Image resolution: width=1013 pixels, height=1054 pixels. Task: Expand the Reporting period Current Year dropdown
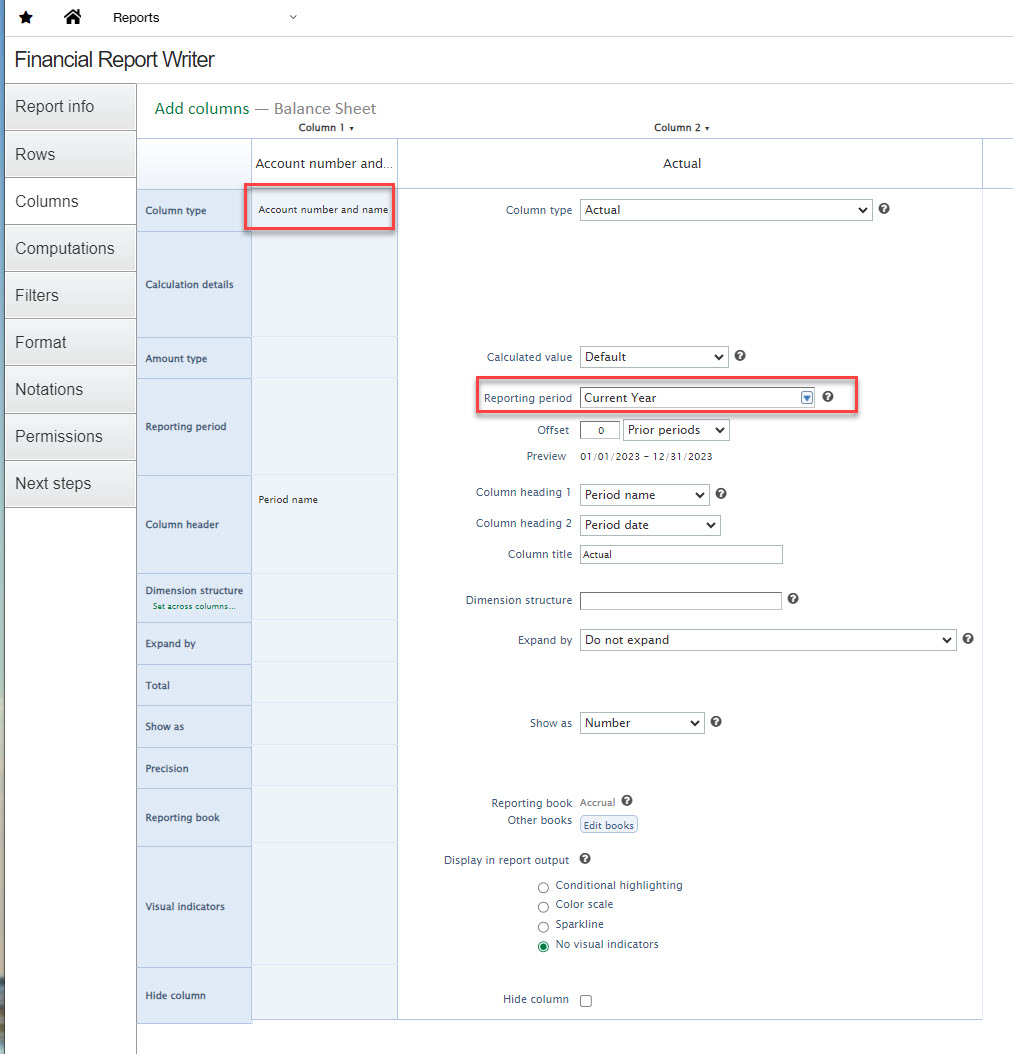coord(698,398)
